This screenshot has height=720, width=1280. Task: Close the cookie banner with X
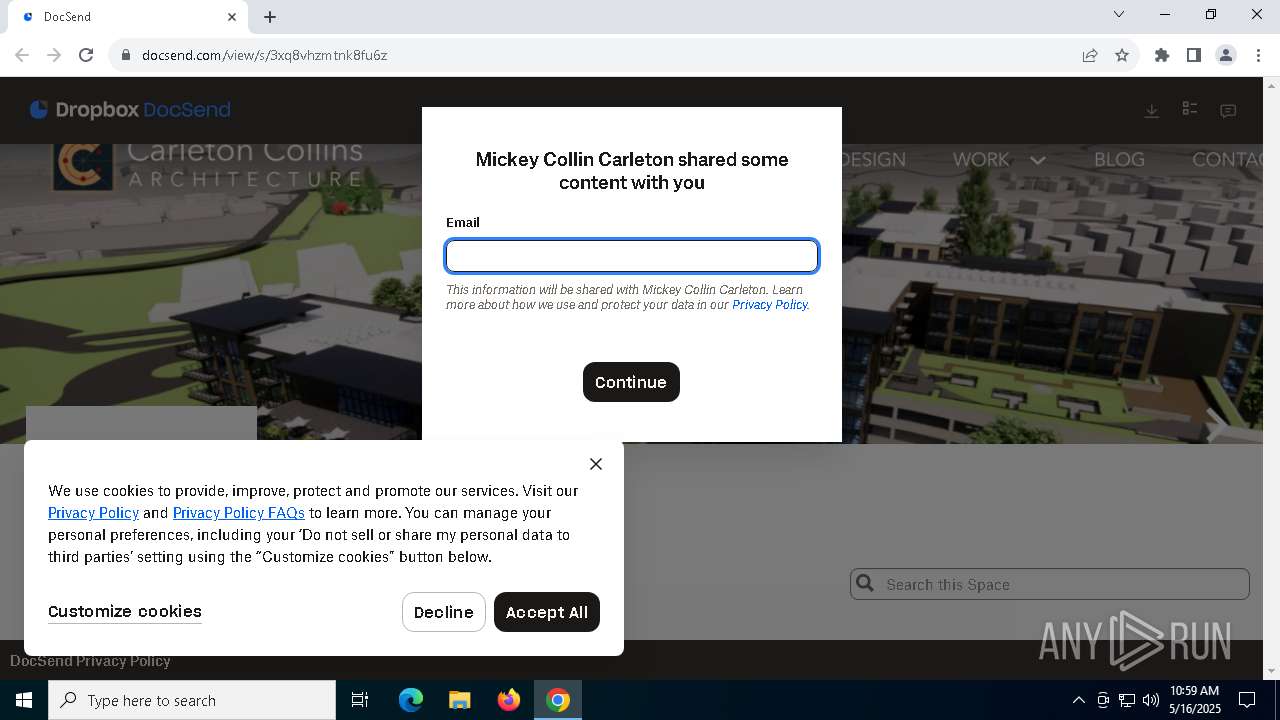[596, 464]
